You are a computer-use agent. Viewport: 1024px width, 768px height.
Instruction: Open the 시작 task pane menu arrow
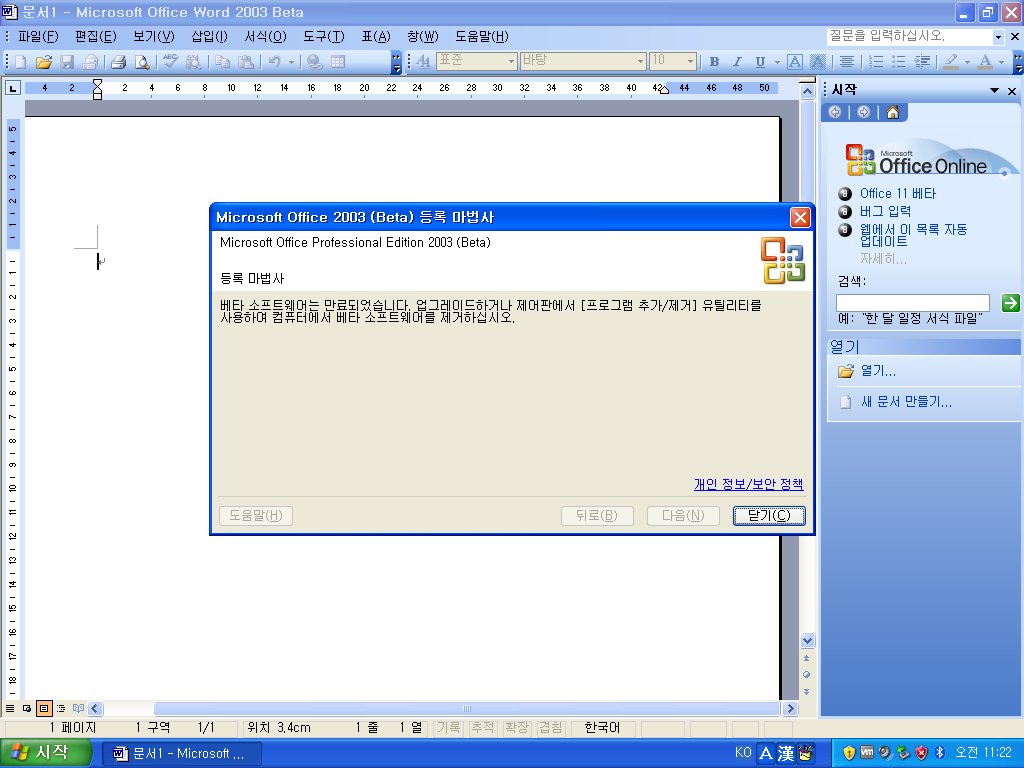(994, 91)
